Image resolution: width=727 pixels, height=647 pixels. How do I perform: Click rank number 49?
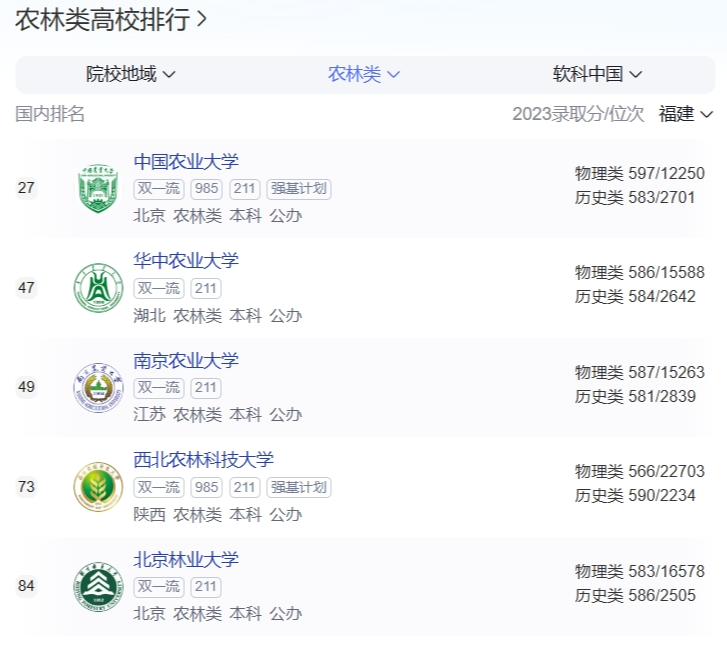coord(26,387)
